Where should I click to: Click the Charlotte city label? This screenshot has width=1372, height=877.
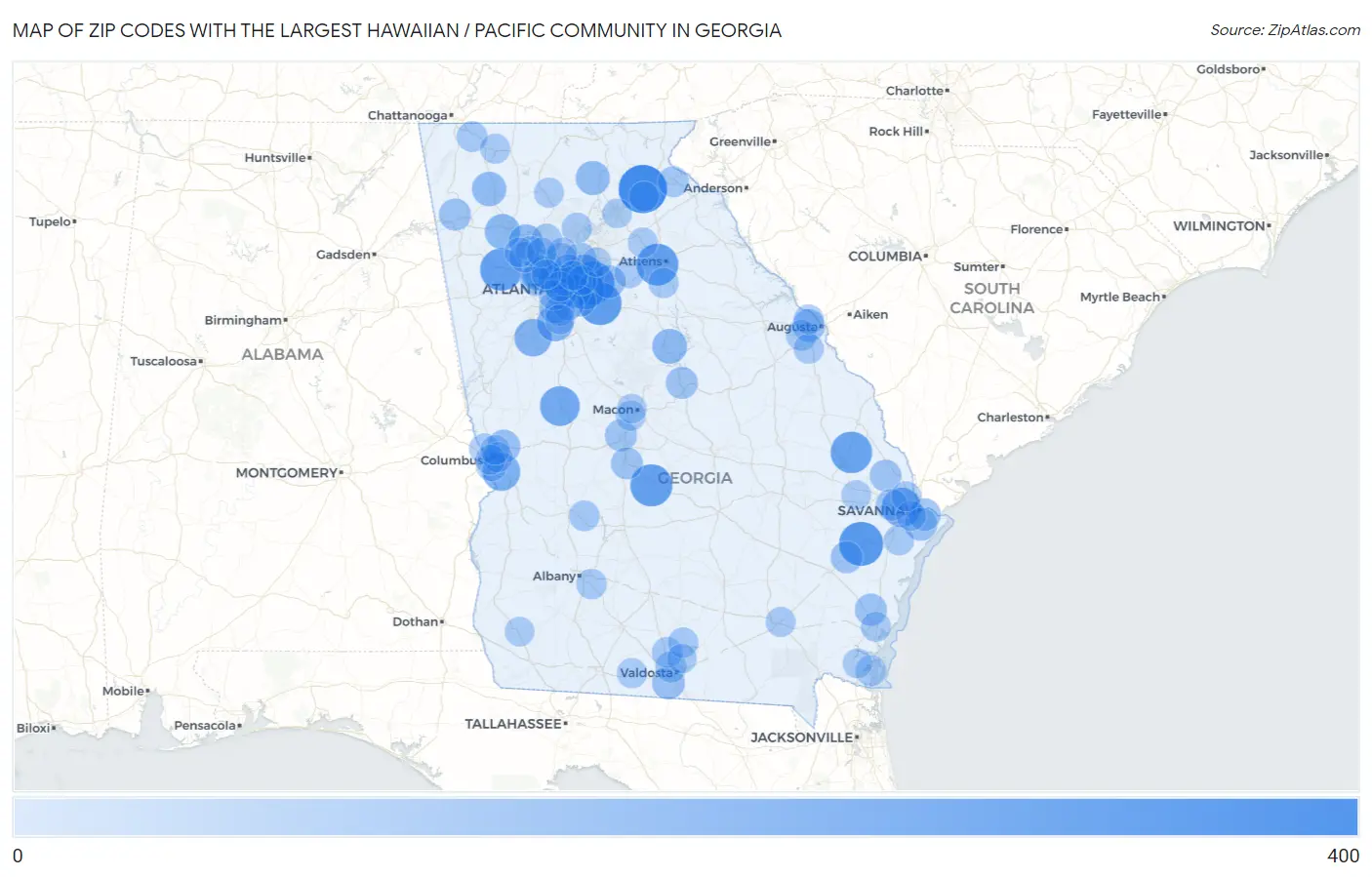[x=914, y=91]
